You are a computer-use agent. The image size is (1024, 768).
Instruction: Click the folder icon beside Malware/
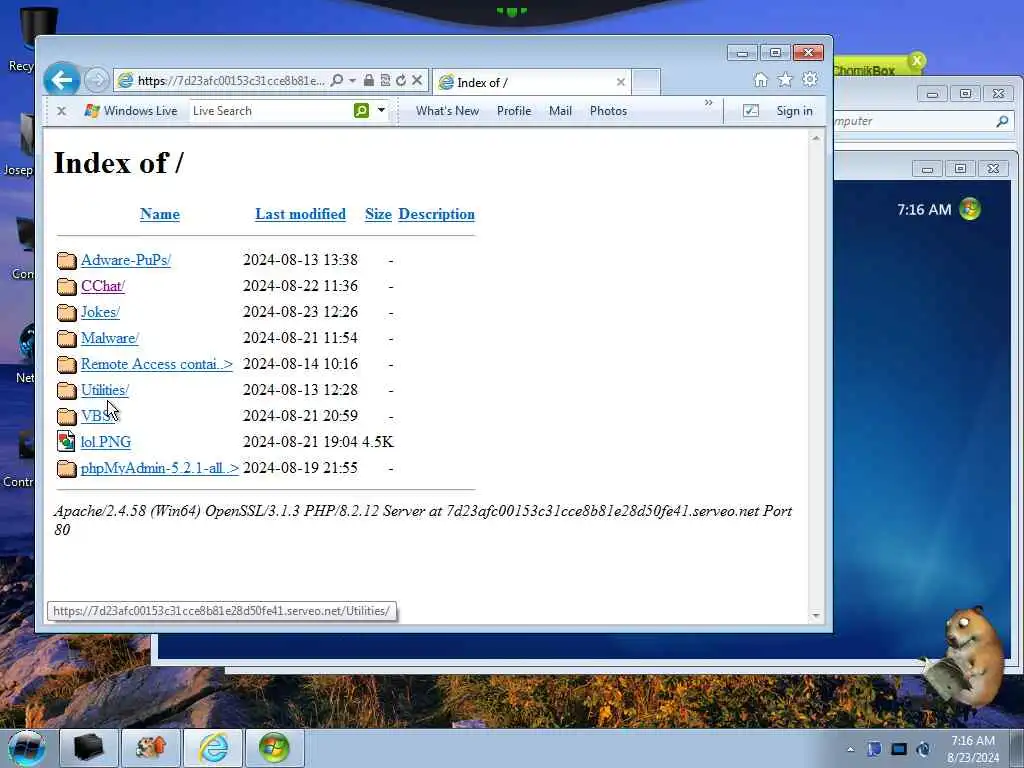[67, 338]
